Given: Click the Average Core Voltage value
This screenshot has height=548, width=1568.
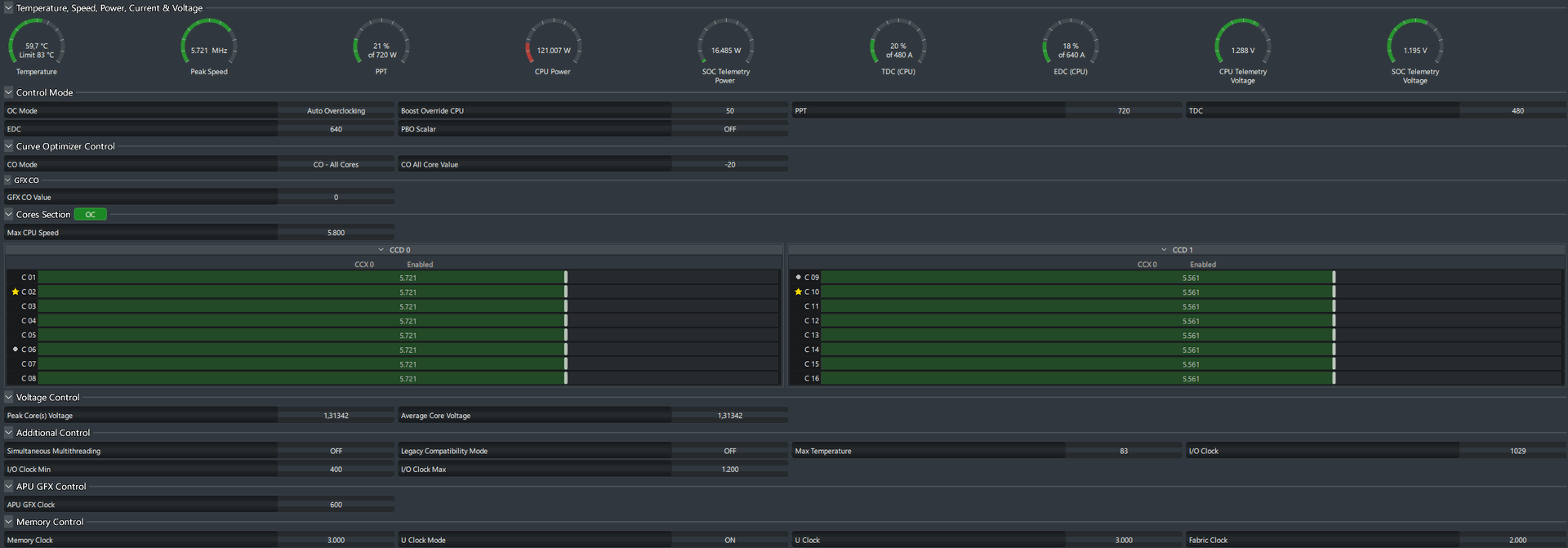Looking at the screenshot, I should point(730,416).
